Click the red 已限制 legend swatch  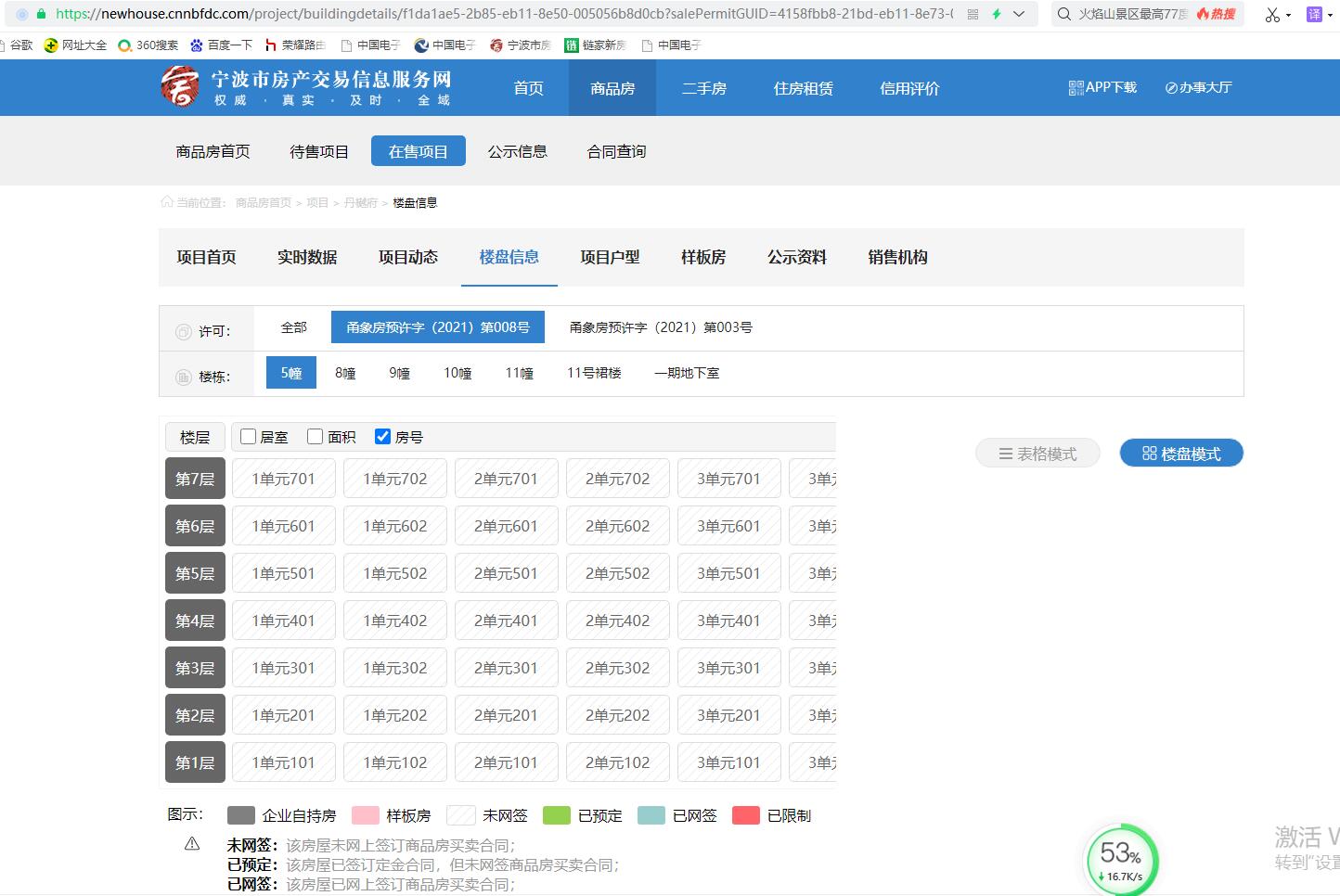(x=746, y=815)
